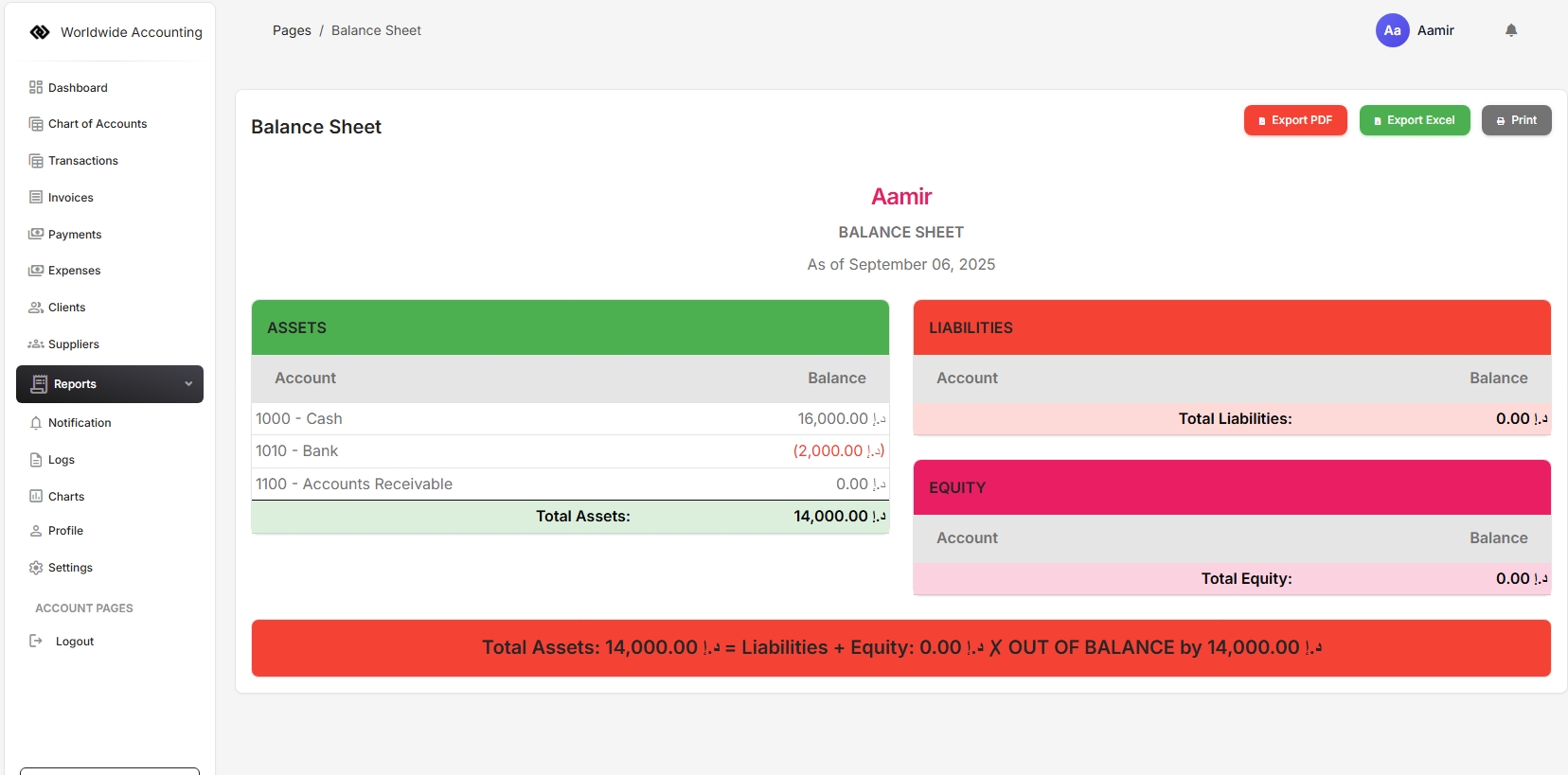The image size is (1568, 775).
Task: Click the Logout arrow icon
Action: pyautogui.click(x=36, y=641)
